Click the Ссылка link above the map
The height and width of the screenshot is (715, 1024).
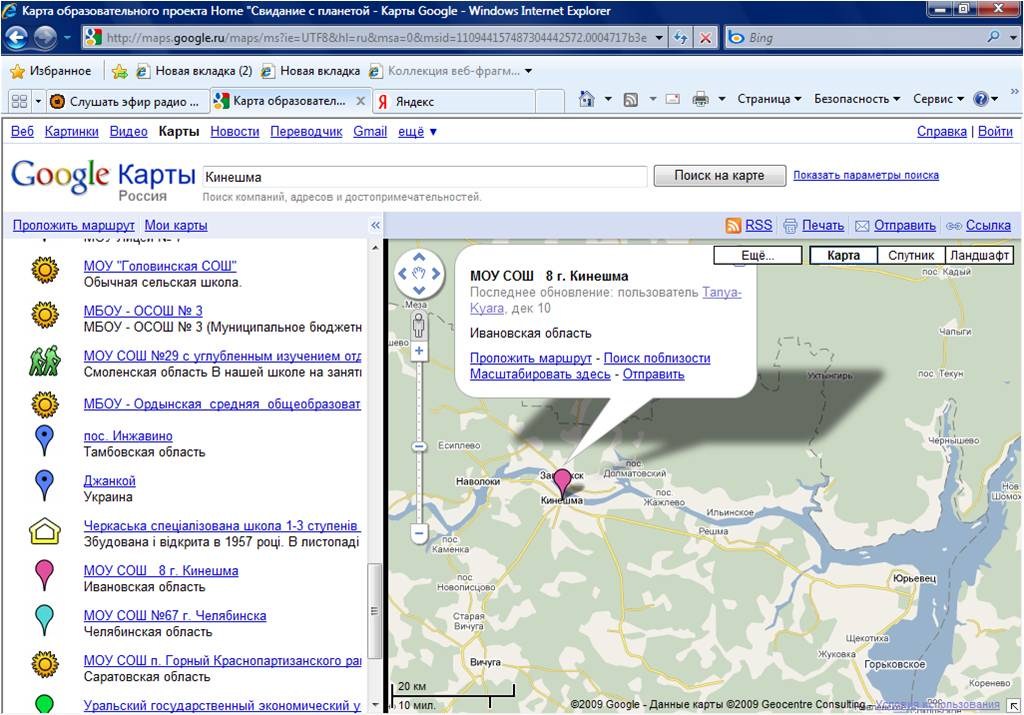coord(988,225)
